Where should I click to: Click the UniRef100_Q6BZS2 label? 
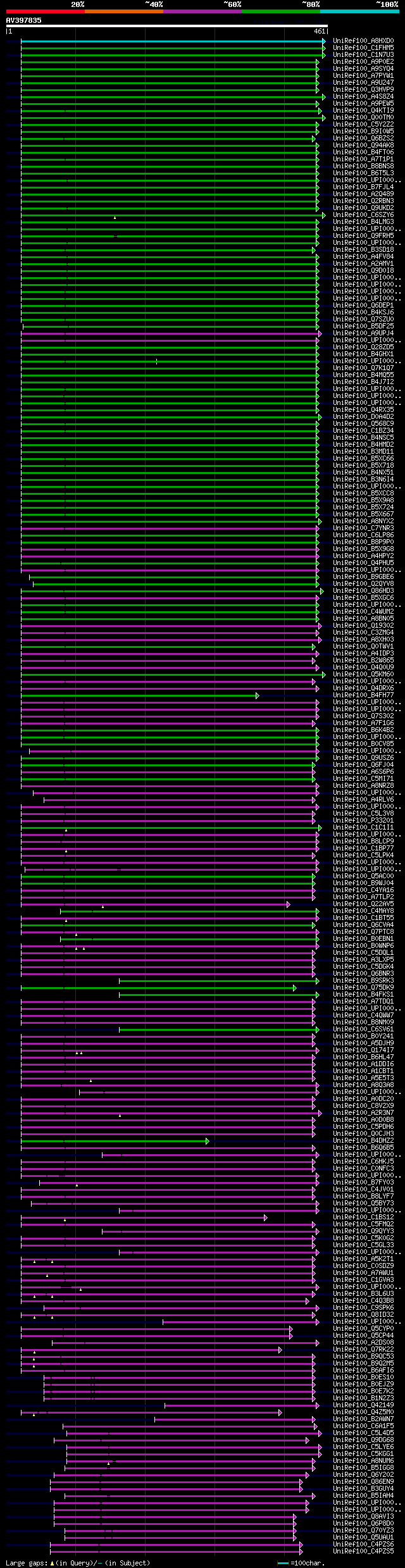point(363,139)
